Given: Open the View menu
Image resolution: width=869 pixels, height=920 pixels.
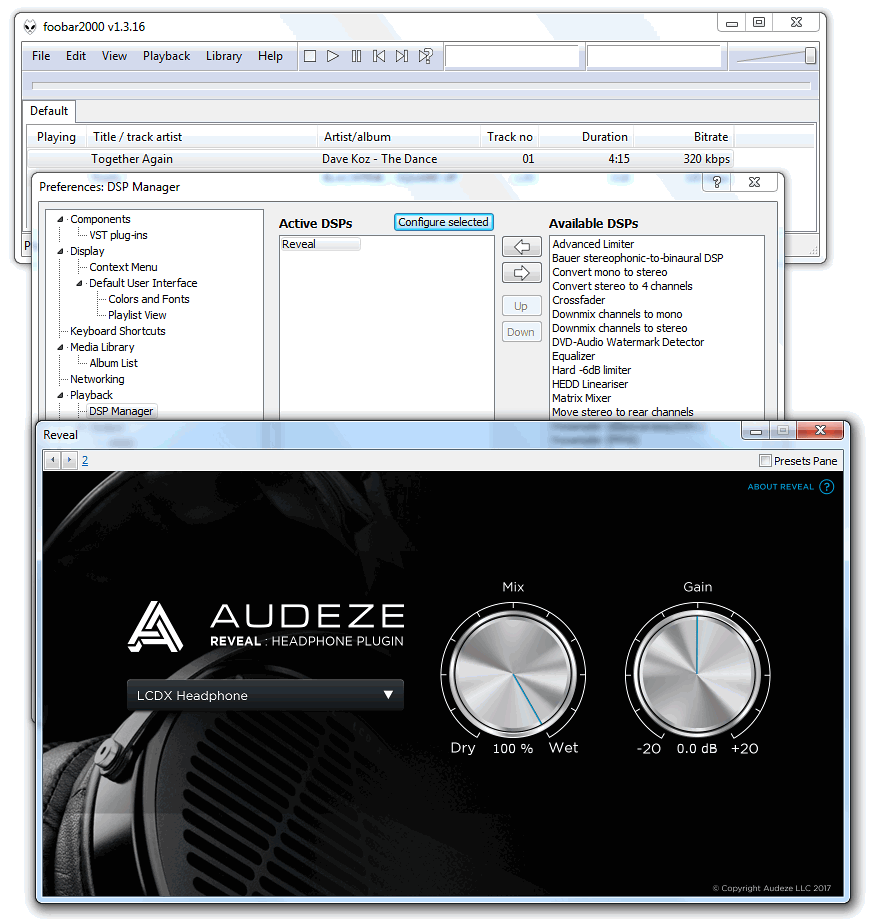Looking at the screenshot, I should (114, 56).
